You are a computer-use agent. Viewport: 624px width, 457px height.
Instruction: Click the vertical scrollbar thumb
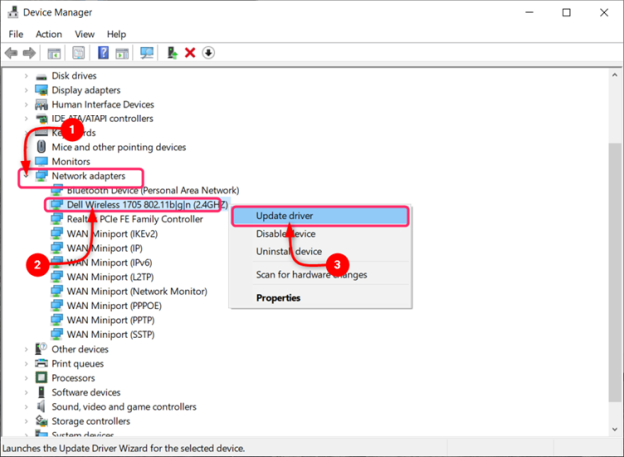click(614, 273)
